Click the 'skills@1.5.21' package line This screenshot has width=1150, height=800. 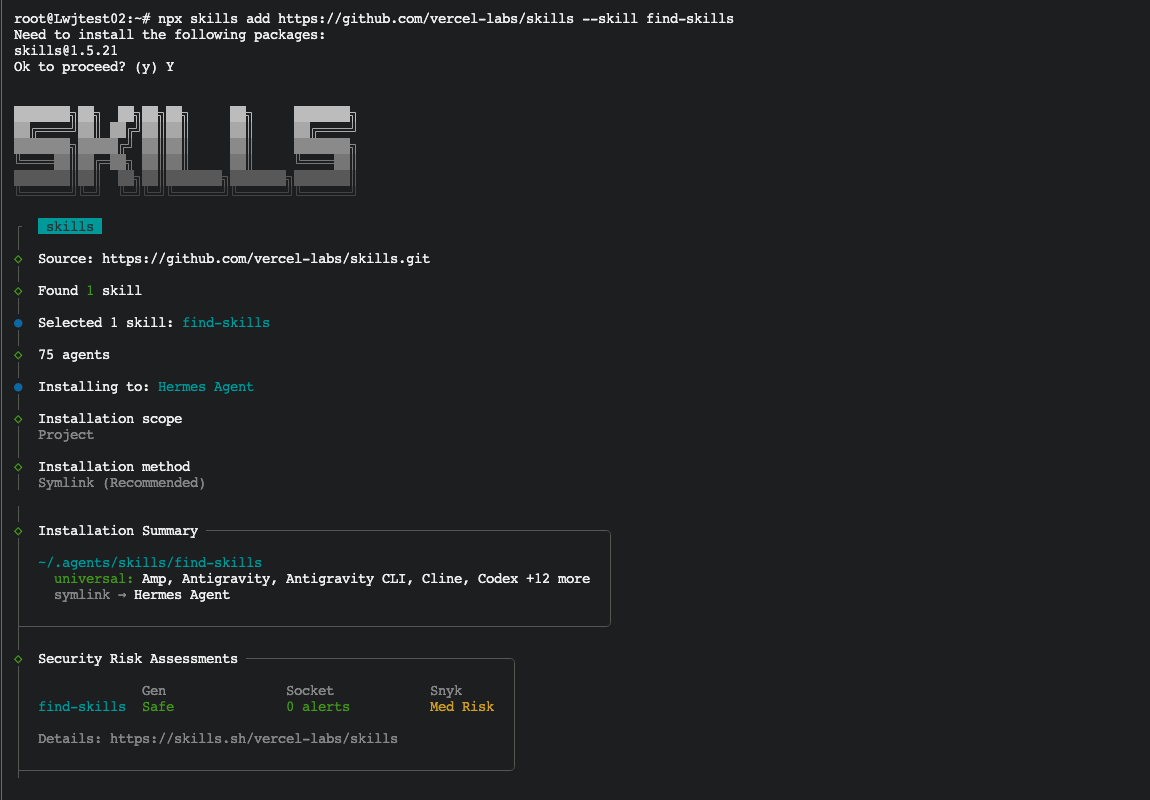(x=66, y=51)
